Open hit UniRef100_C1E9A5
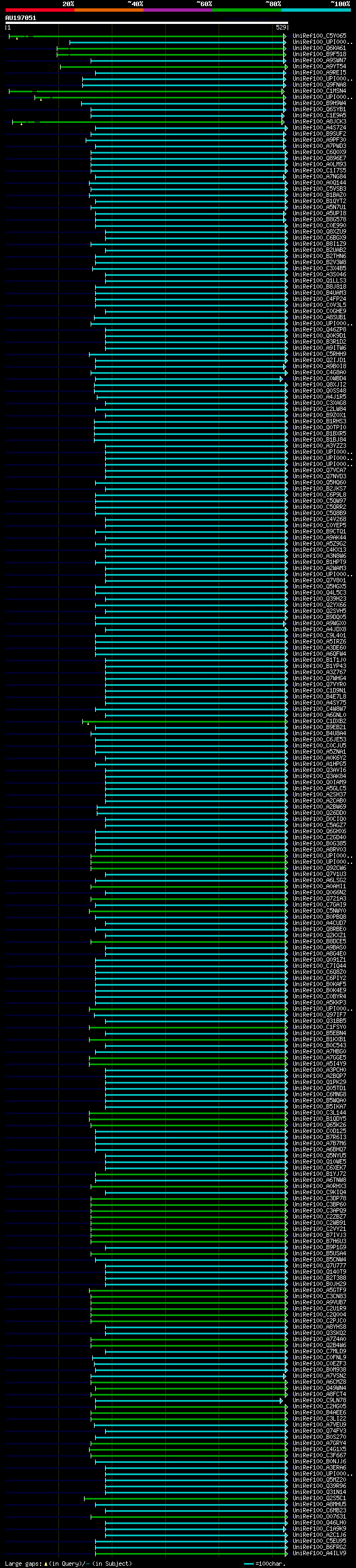 pos(319,116)
